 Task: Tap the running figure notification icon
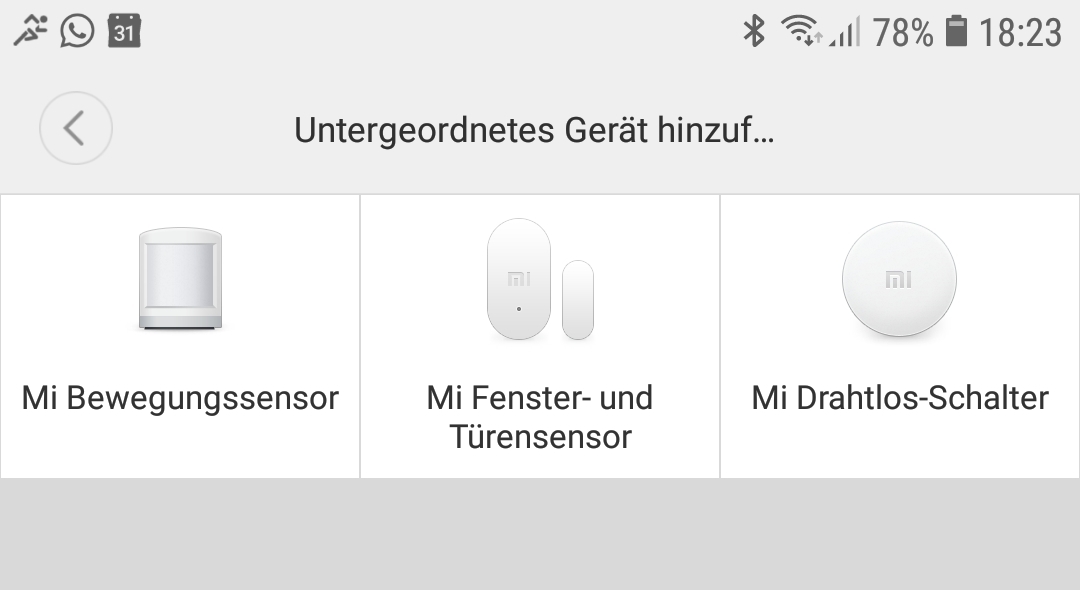click(x=30, y=31)
